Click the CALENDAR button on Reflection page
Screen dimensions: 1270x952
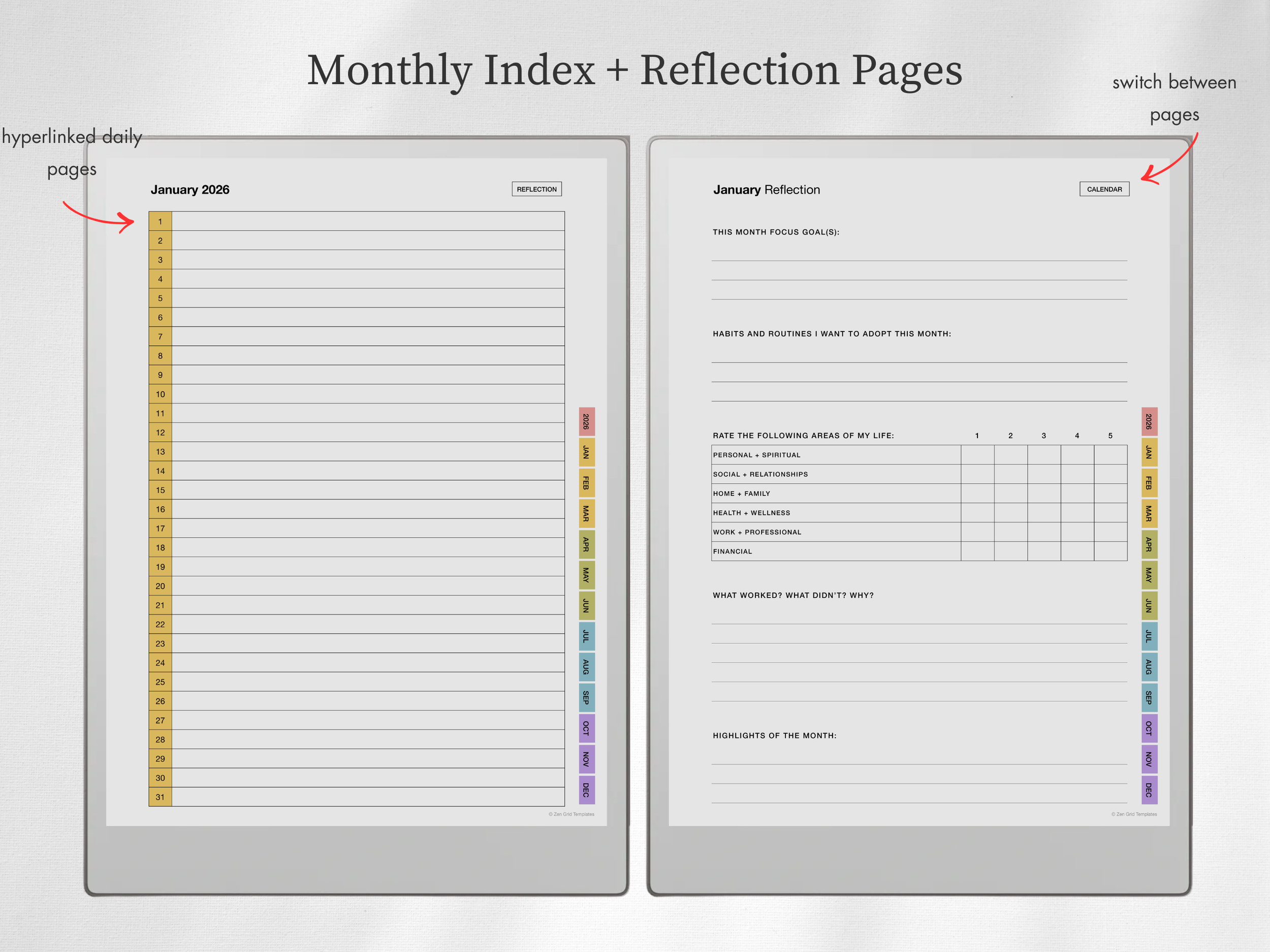[1104, 189]
